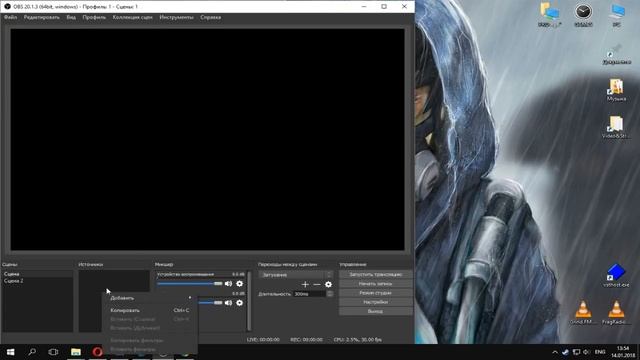Open Task View on the taskbar
The height and width of the screenshot is (360, 640).
[x=53, y=352]
